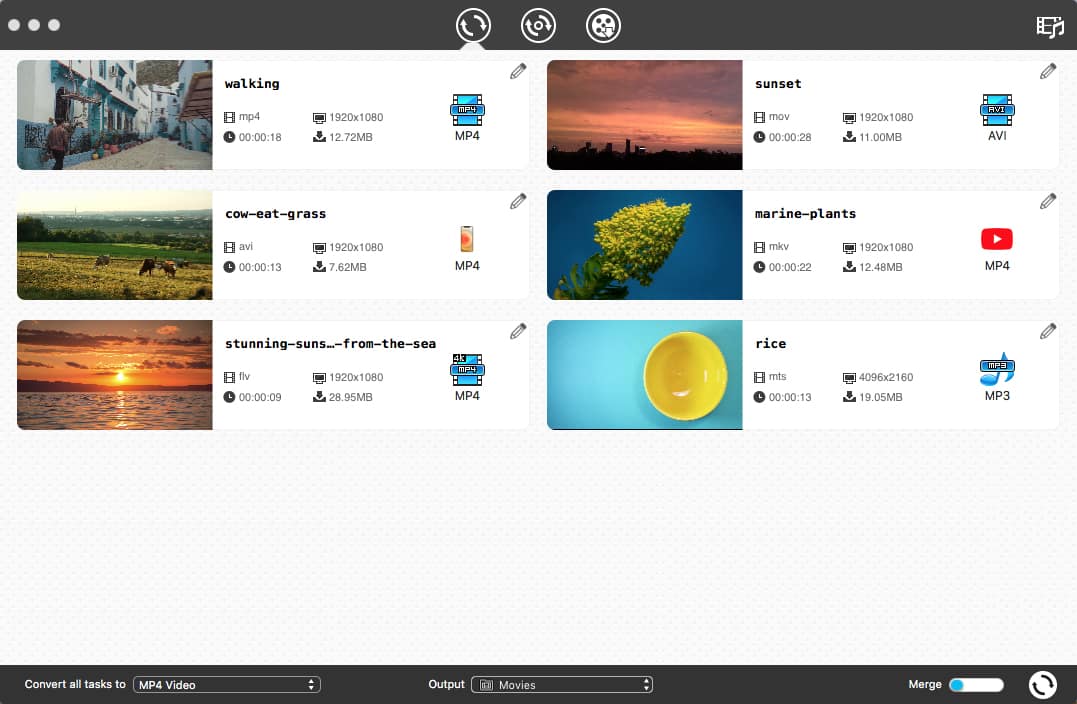Viewport: 1077px width, 704px height.
Task: Select the YouTube format icon for marine-plants
Action: point(997,240)
